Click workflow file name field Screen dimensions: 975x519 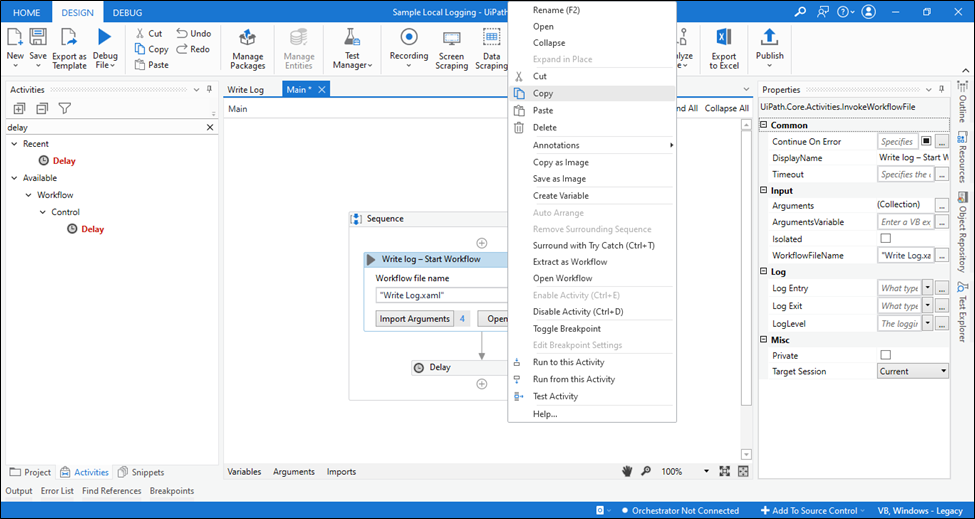pos(441,295)
